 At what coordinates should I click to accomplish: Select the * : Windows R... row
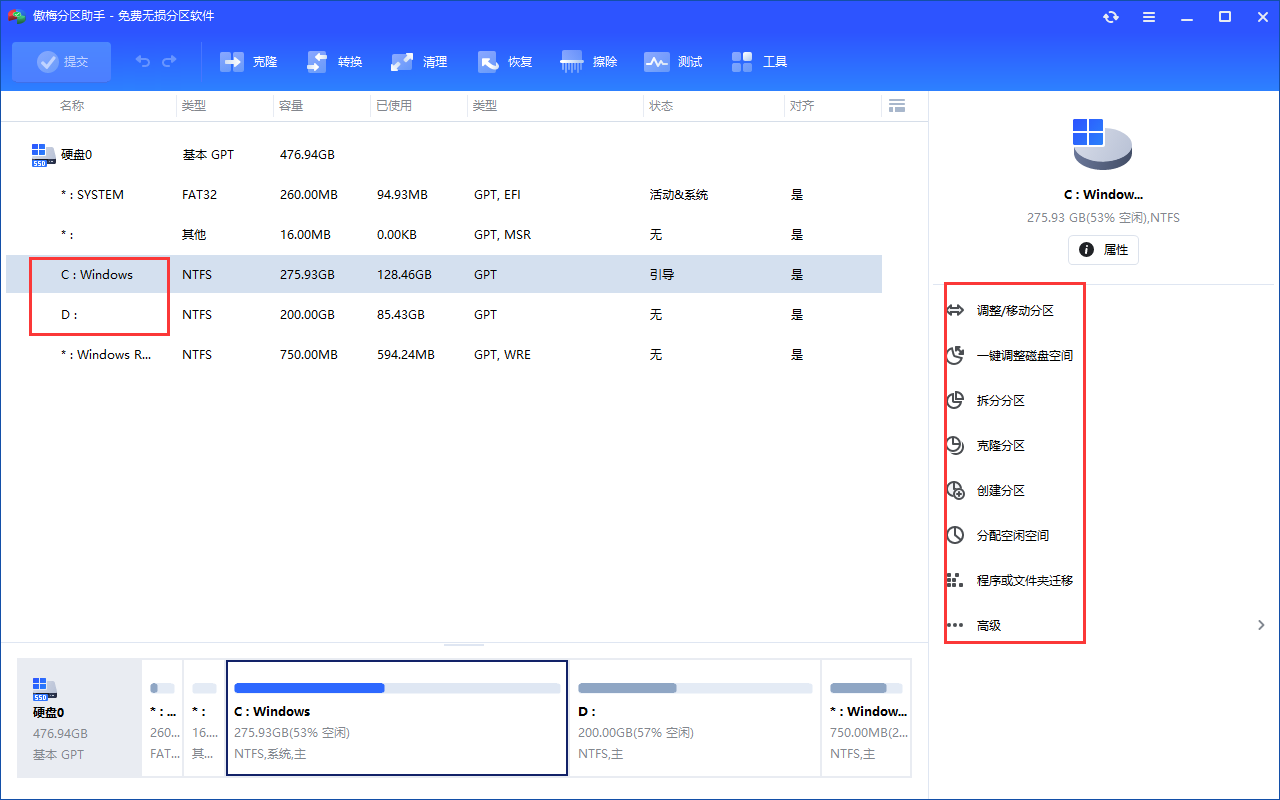444,354
